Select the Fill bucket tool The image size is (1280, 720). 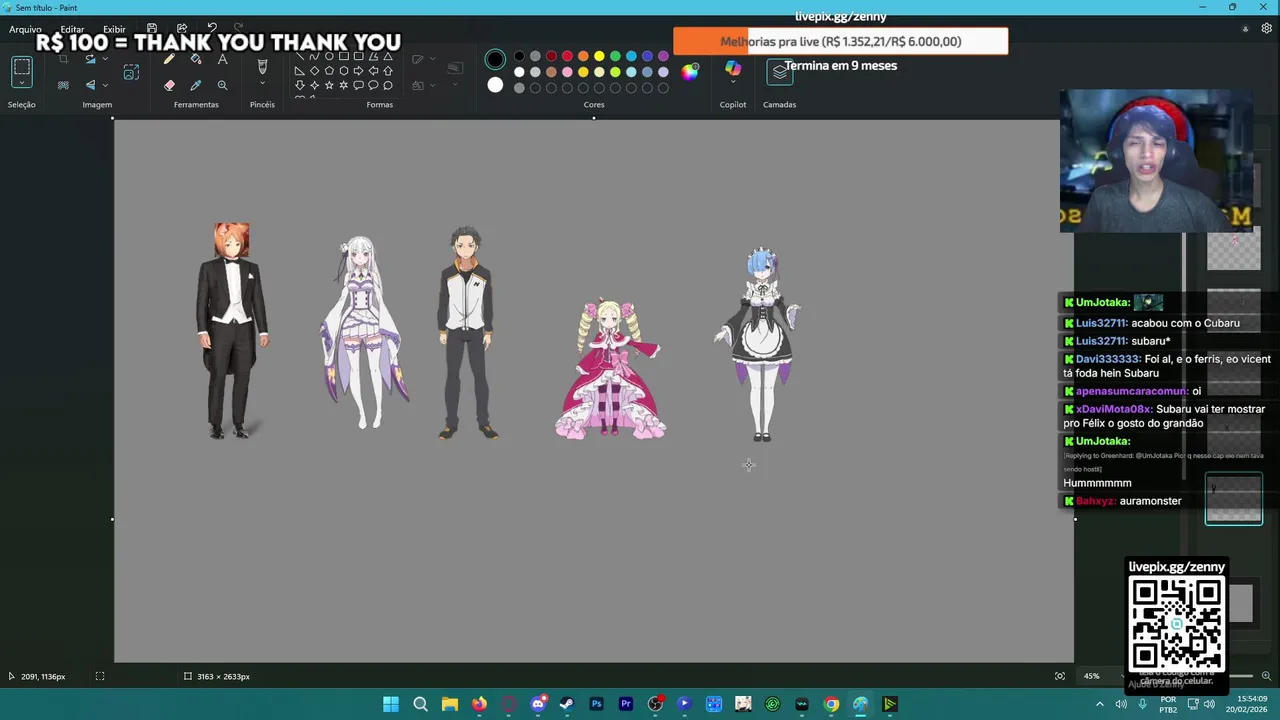point(196,60)
